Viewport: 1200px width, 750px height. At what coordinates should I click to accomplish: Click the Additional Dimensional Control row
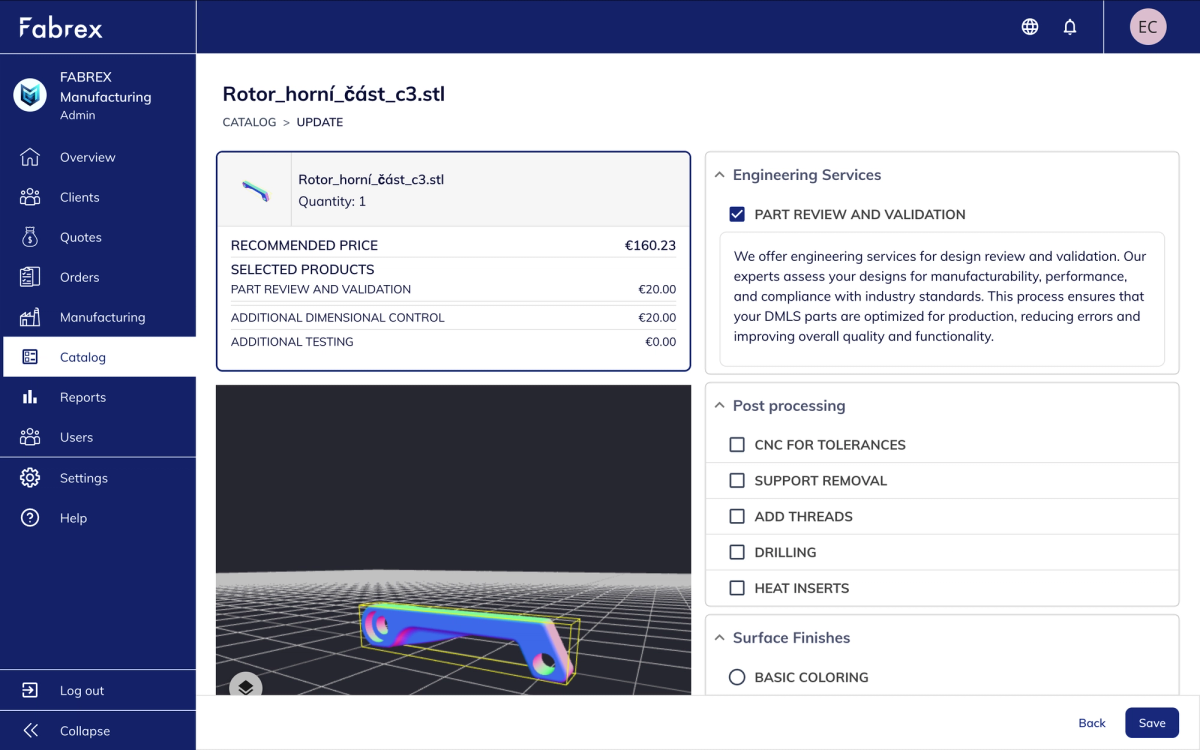pos(453,317)
